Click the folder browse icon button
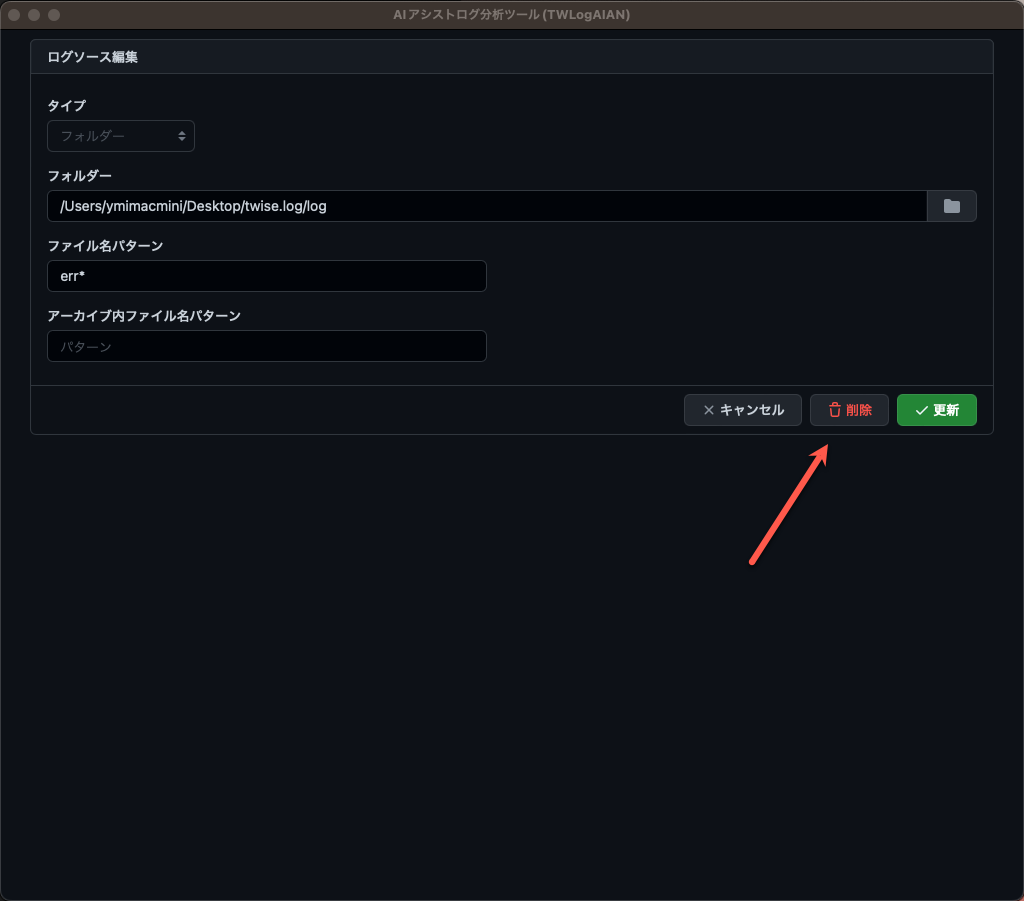This screenshot has width=1024, height=901. pos(951,206)
